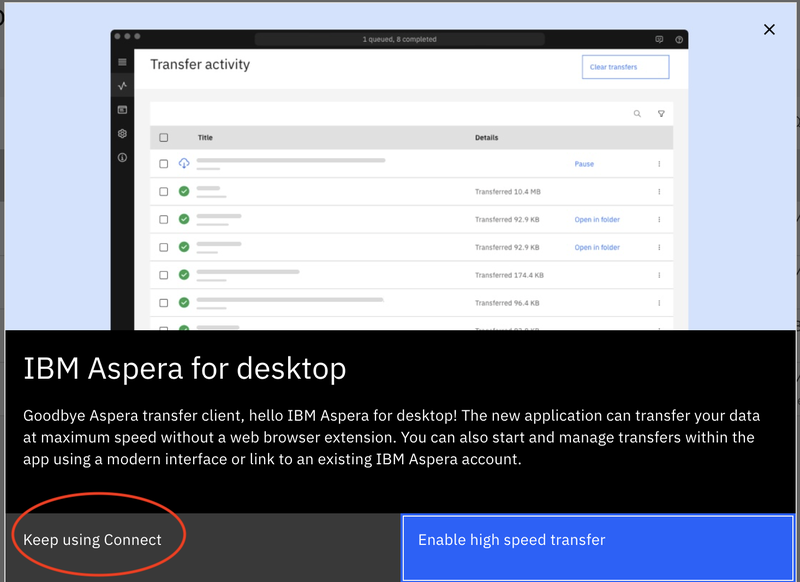Click the filter funnel icon above transfer table
The width and height of the screenshot is (800, 582).
click(x=661, y=114)
